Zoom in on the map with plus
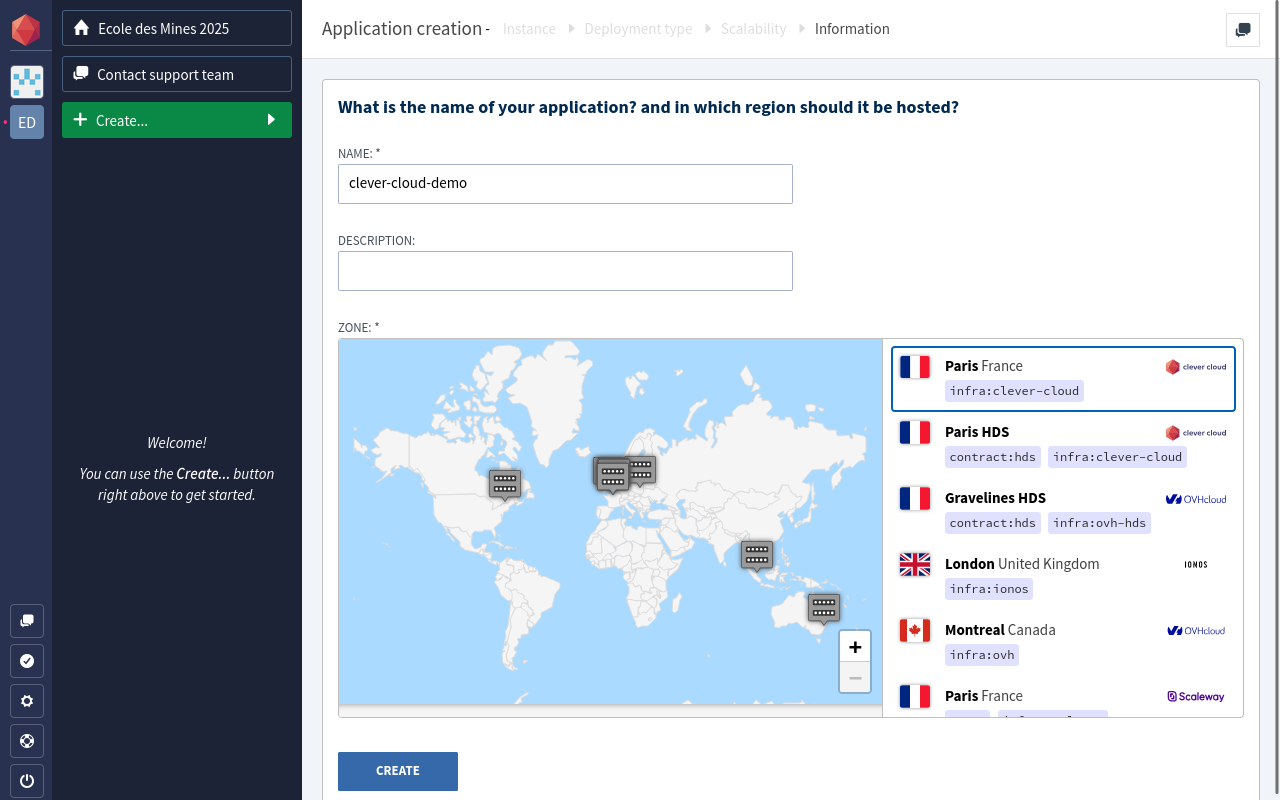1280x800 pixels. point(855,647)
